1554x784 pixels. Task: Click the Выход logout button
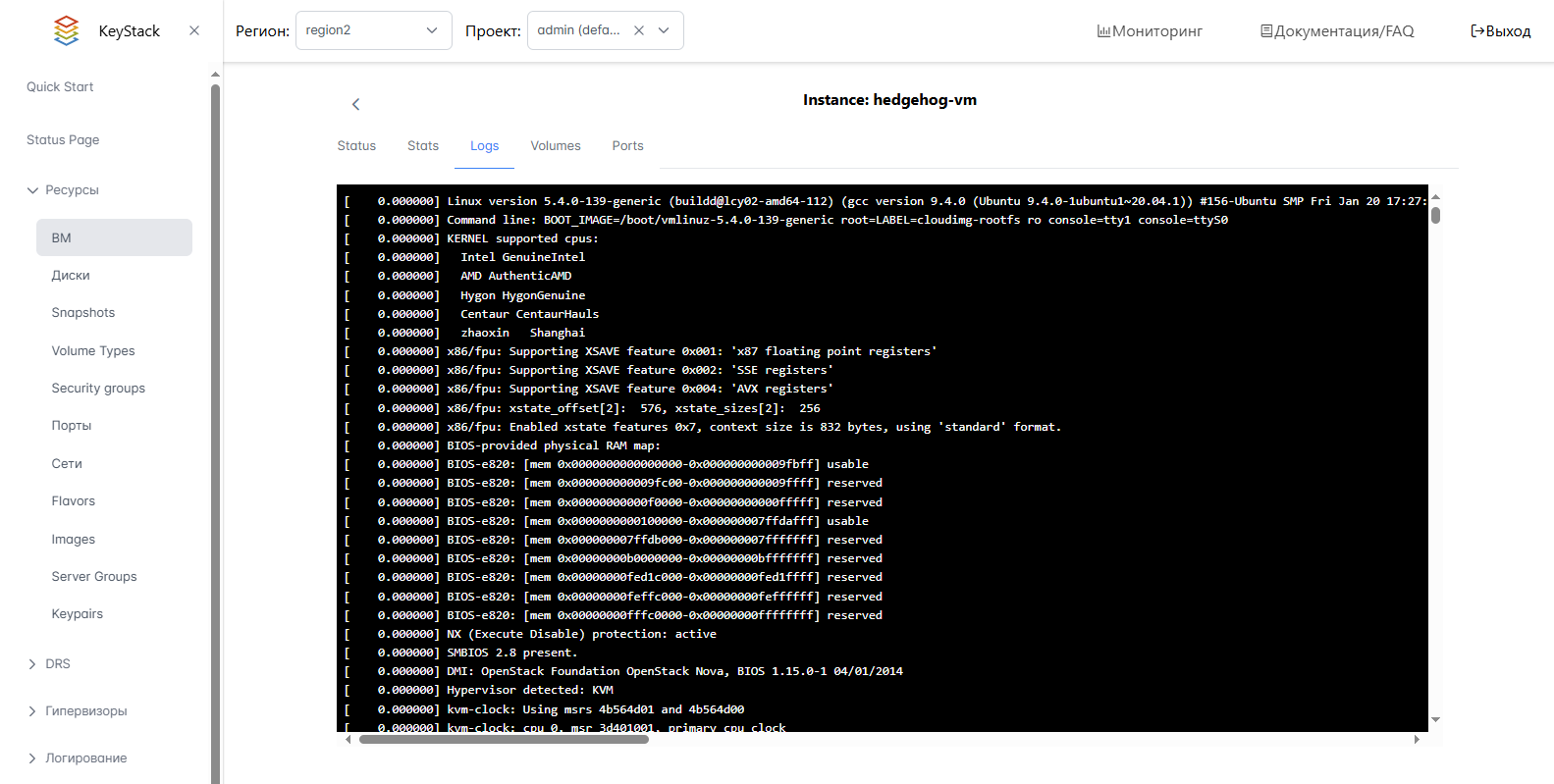pyautogui.click(x=1500, y=31)
